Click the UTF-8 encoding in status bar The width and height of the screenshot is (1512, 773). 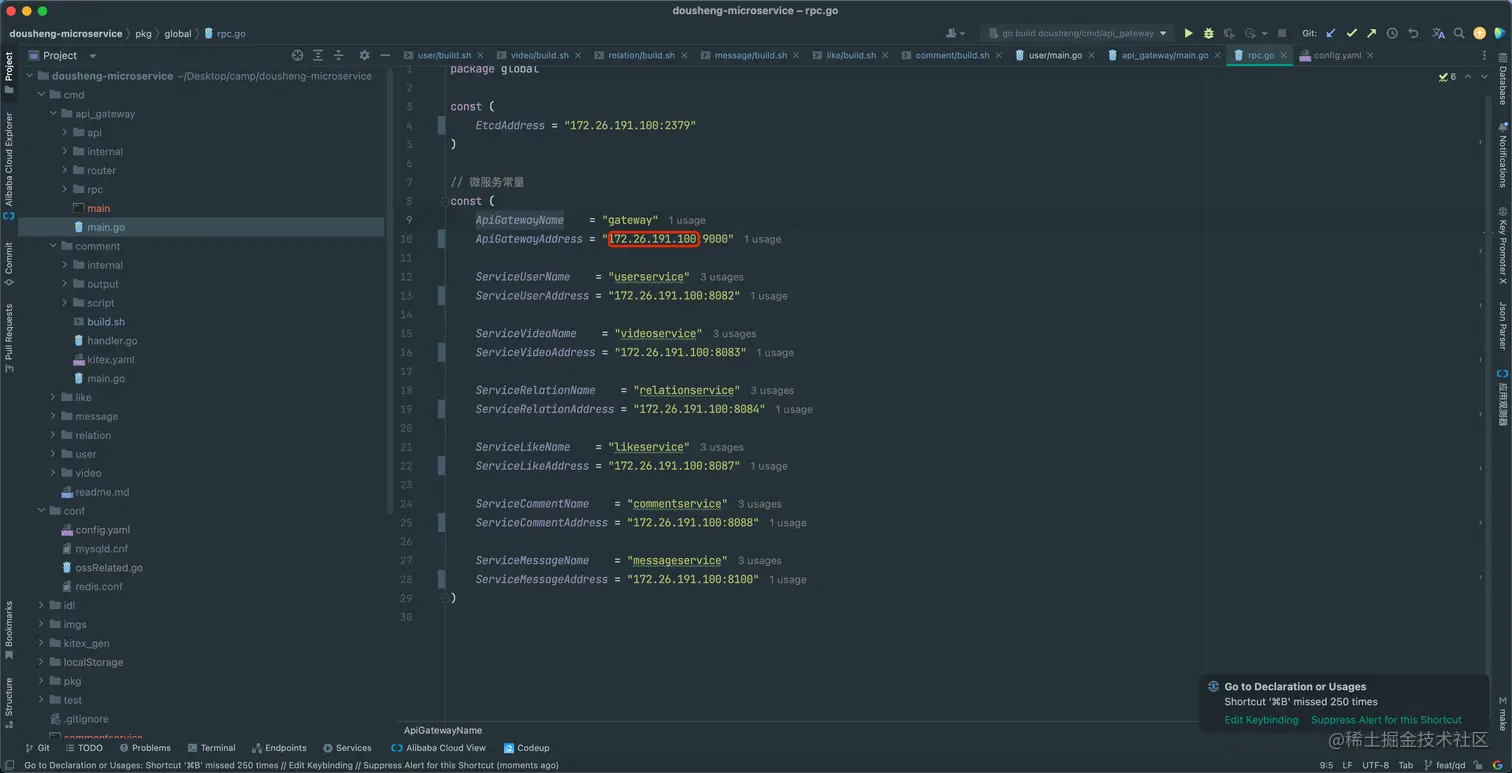pyautogui.click(x=1375, y=765)
